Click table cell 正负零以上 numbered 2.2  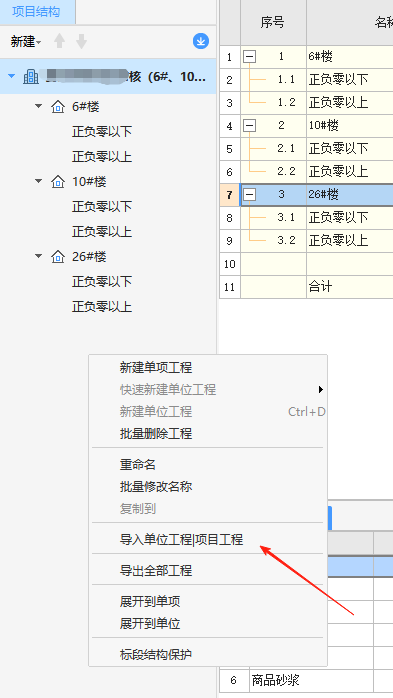tap(349, 172)
